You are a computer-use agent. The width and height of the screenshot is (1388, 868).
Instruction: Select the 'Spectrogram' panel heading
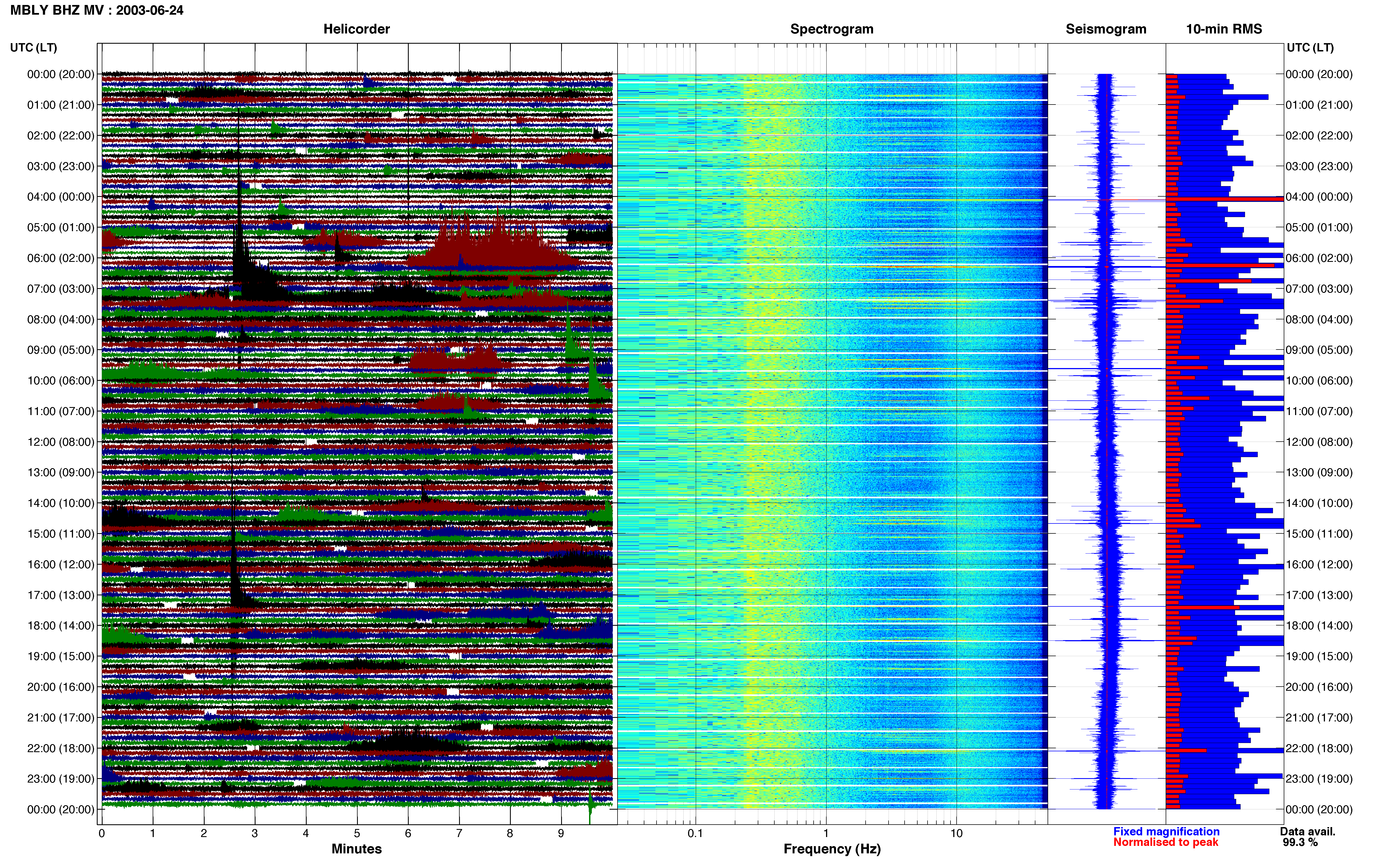tap(832, 29)
